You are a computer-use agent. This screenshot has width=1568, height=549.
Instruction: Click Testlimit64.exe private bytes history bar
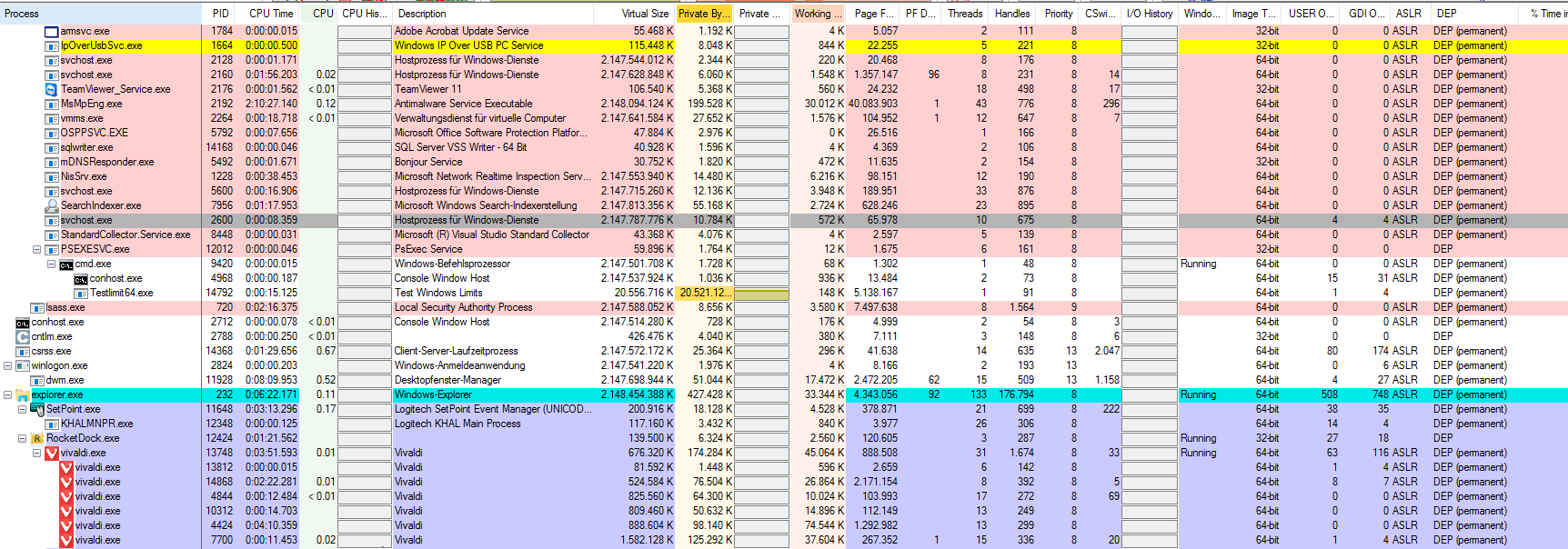point(761,293)
